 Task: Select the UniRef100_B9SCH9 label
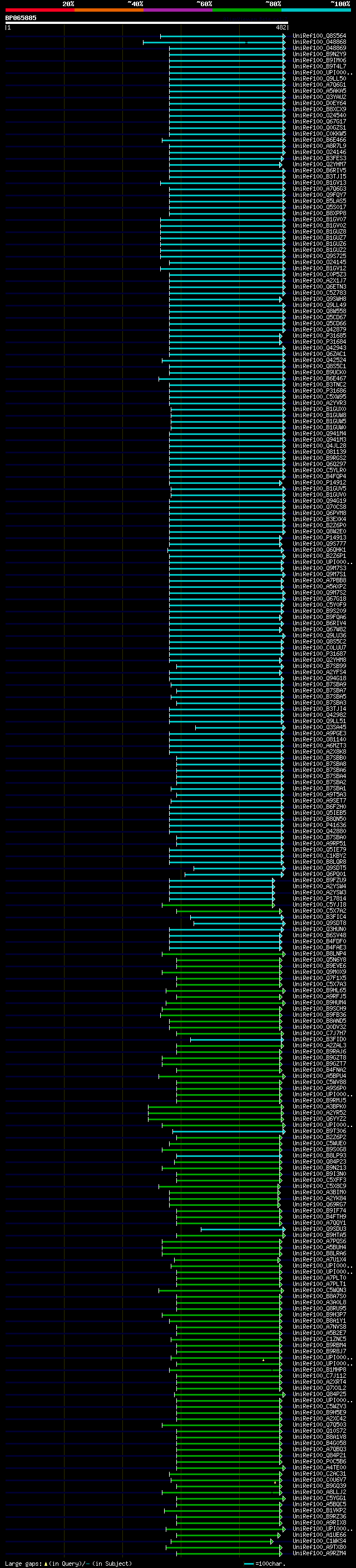319,1008
